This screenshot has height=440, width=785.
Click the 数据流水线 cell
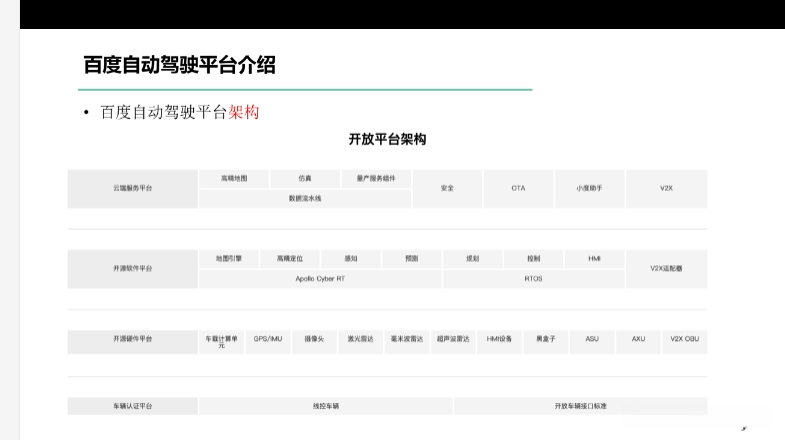click(305, 199)
